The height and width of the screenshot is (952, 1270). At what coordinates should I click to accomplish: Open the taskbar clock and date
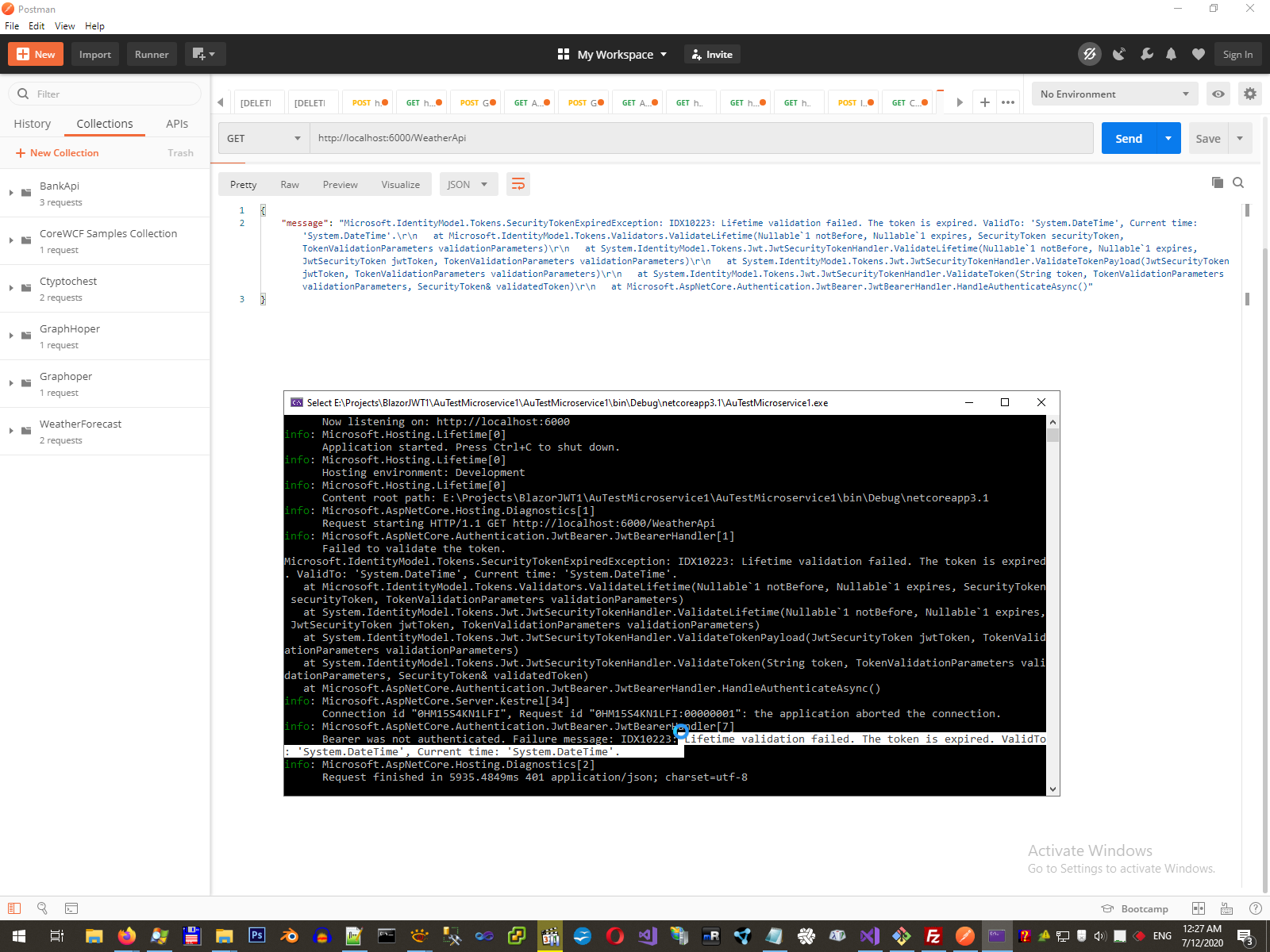pos(1203,936)
